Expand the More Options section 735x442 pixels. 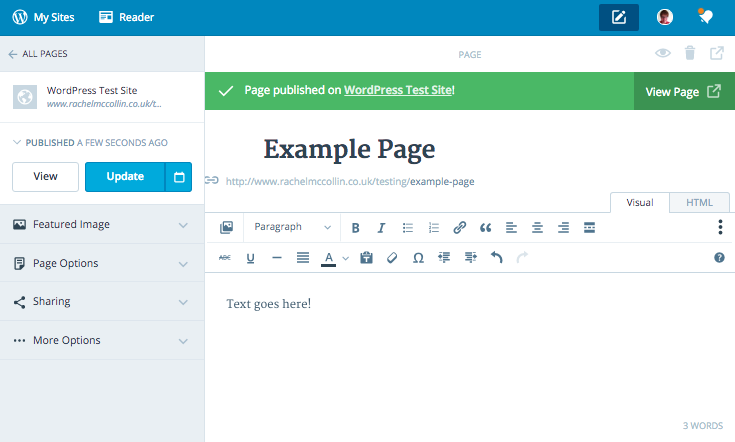102,340
